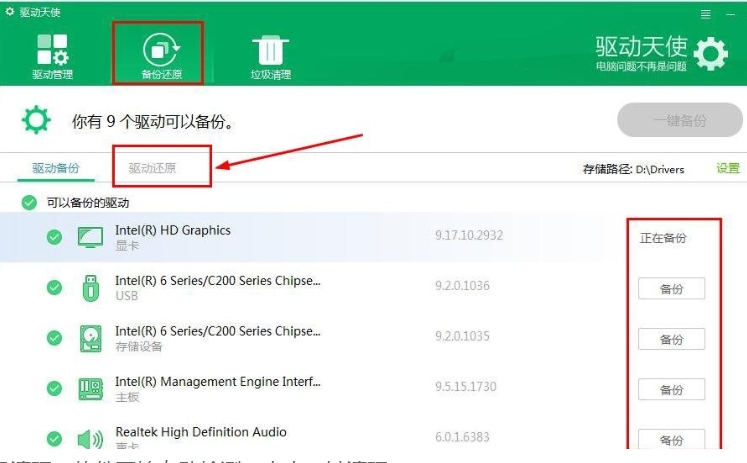Click the motherboard icon for Management Engine
Viewport: 747px width, 463px height.
tap(91, 389)
